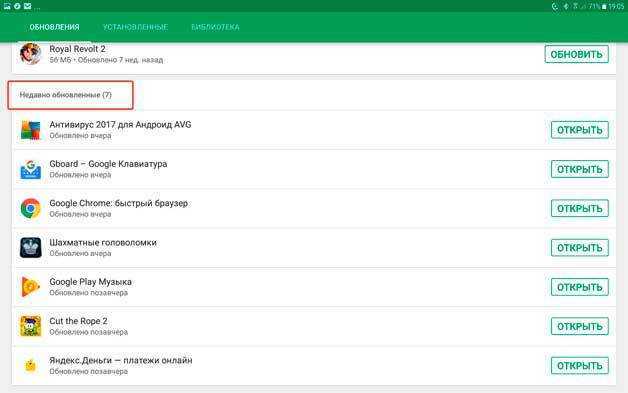Open Антивирус 2017 AVG with Открыть button
Image resolution: width=628 pixels, height=393 pixels.
[x=580, y=130]
